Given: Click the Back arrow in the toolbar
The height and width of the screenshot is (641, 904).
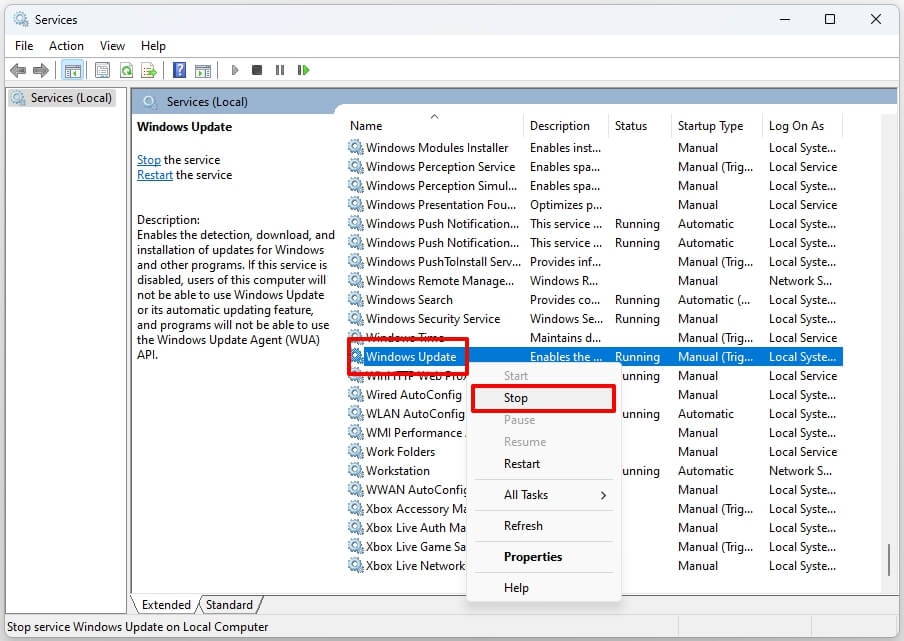Looking at the screenshot, I should [x=18, y=70].
